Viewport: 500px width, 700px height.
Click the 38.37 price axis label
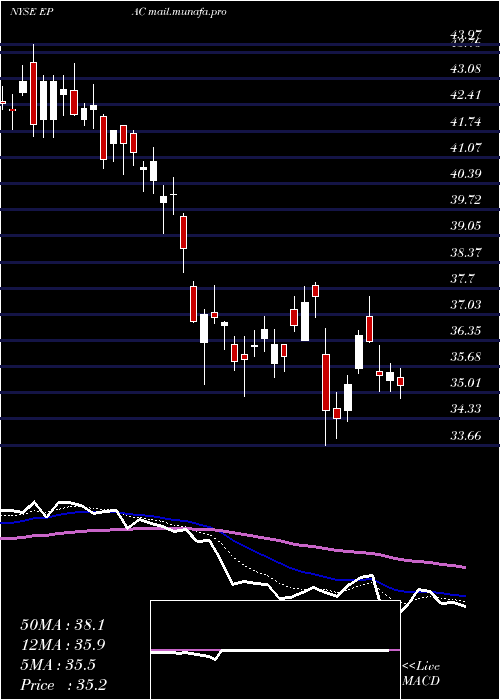(x=466, y=253)
